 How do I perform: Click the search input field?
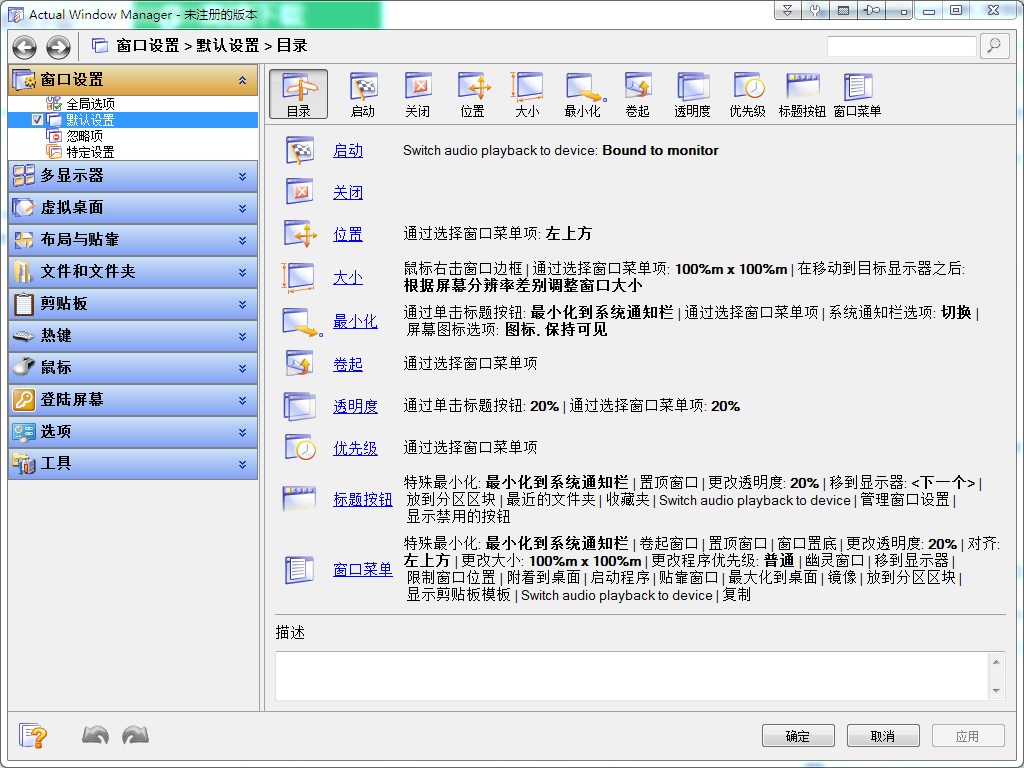(x=901, y=46)
